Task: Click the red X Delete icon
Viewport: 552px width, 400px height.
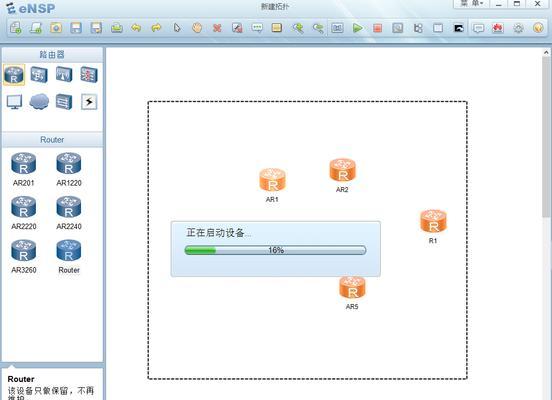Action: click(x=217, y=28)
